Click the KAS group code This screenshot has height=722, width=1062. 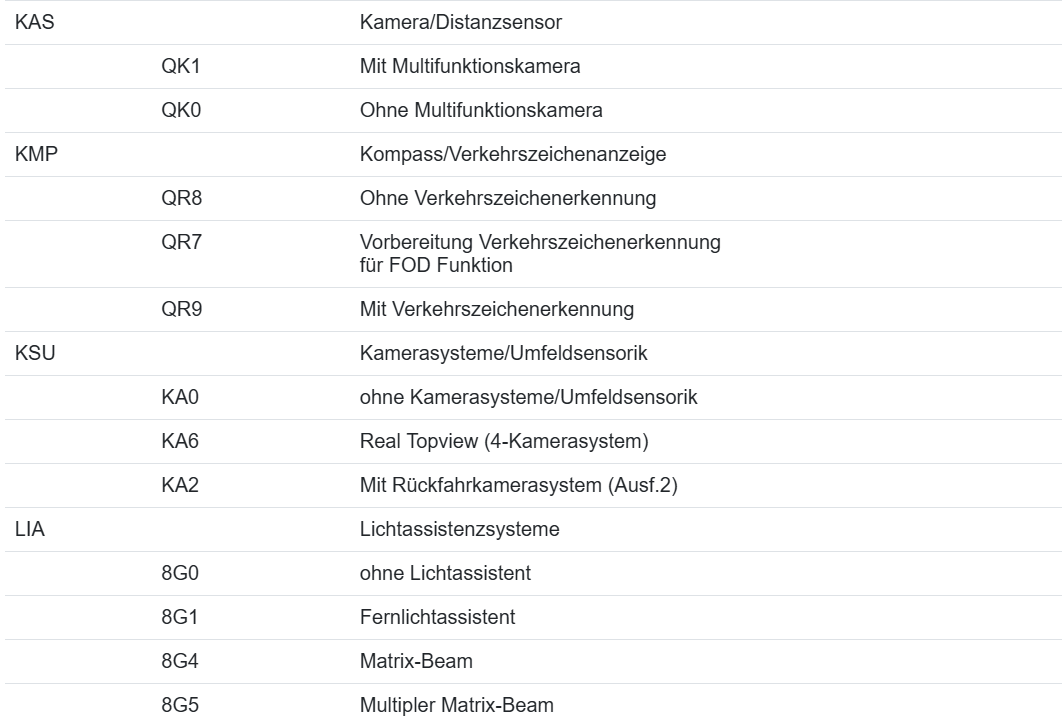[x=34, y=23]
